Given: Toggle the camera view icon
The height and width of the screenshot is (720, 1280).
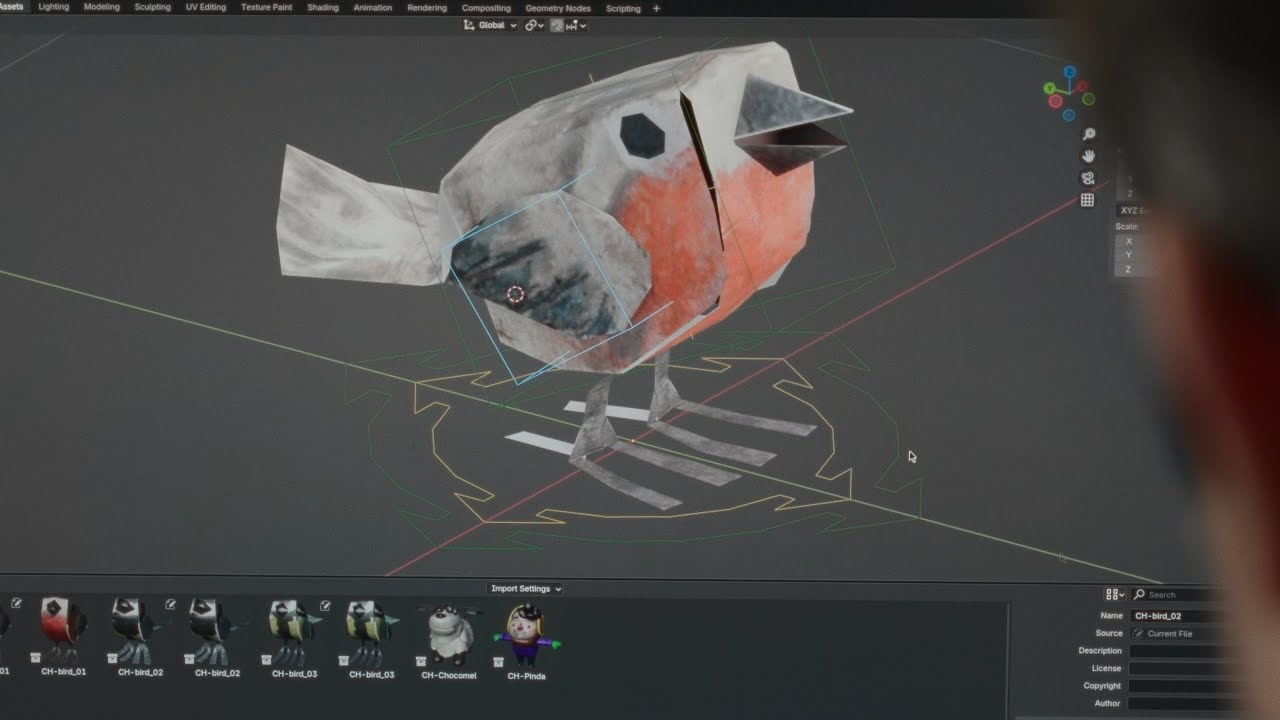Looking at the screenshot, I should coord(1088,178).
